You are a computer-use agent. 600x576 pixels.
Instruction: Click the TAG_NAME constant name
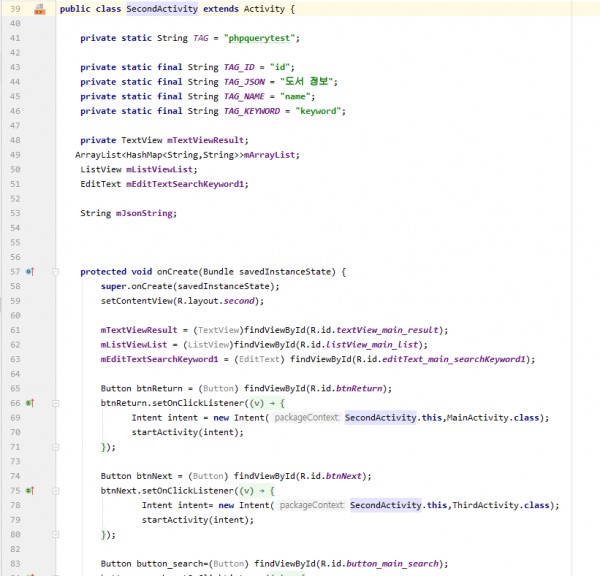(x=244, y=96)
